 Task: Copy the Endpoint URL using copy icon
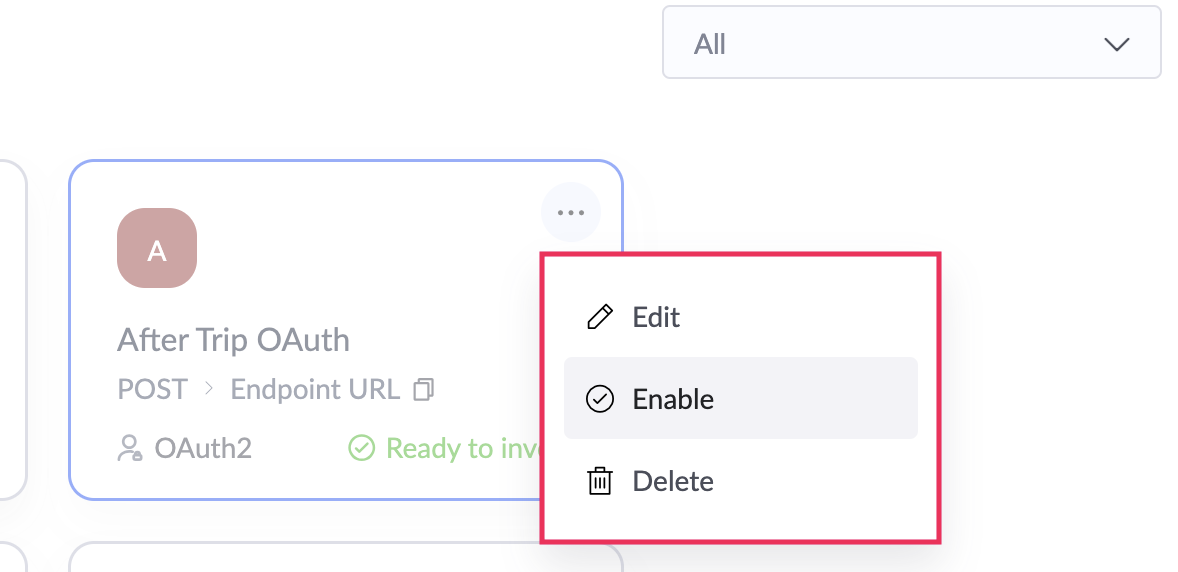(x=424, y=389)
